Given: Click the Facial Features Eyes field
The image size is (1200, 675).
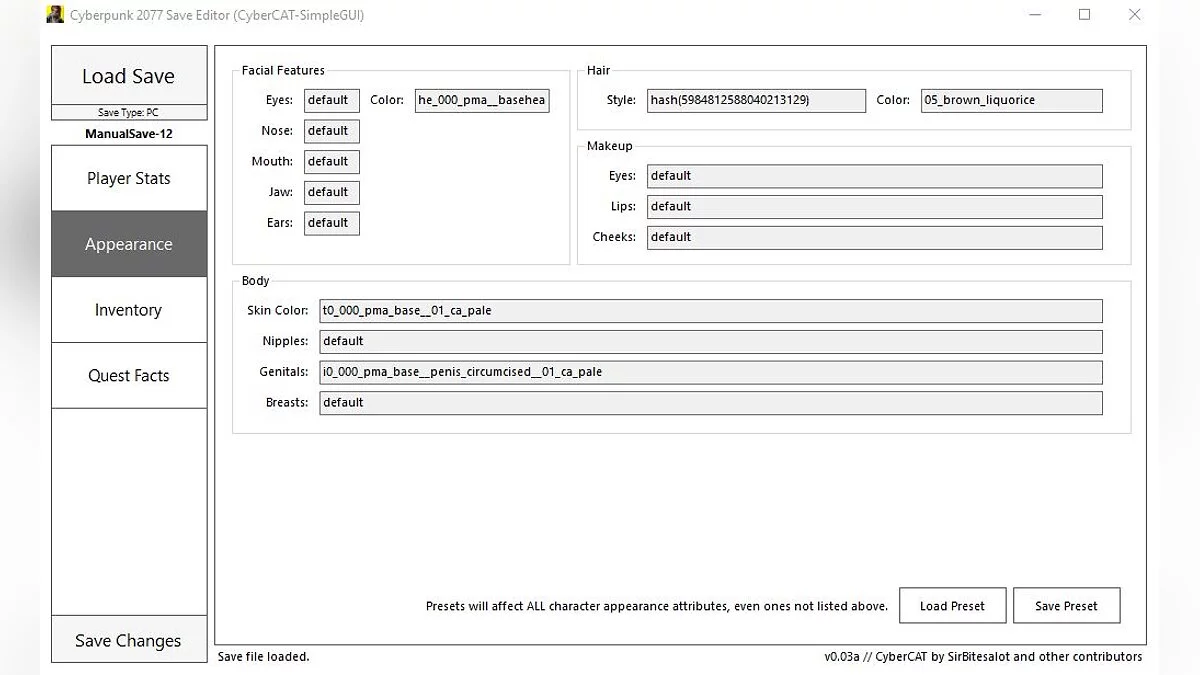Looking at the screenshot, I should pyautogui.click(x=331, y=100).
